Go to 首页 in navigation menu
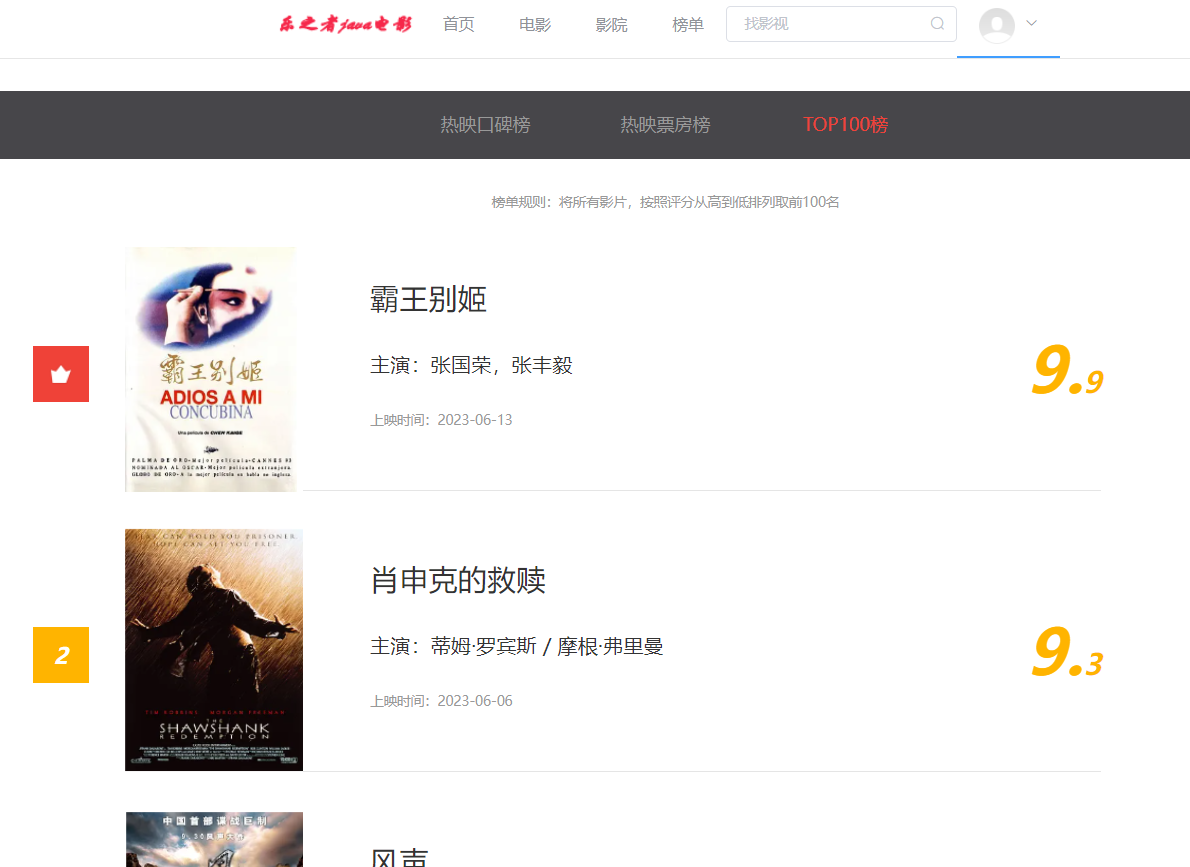1190x867 pixels. 459,25
